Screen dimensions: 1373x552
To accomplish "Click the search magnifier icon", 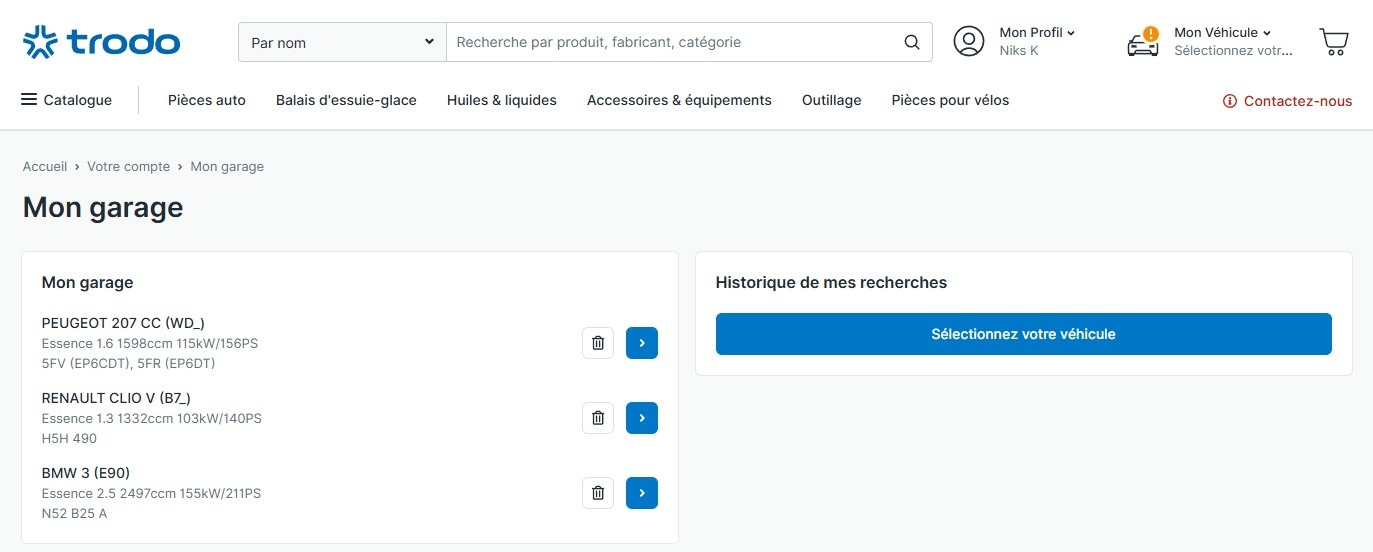I will (911, 42).
